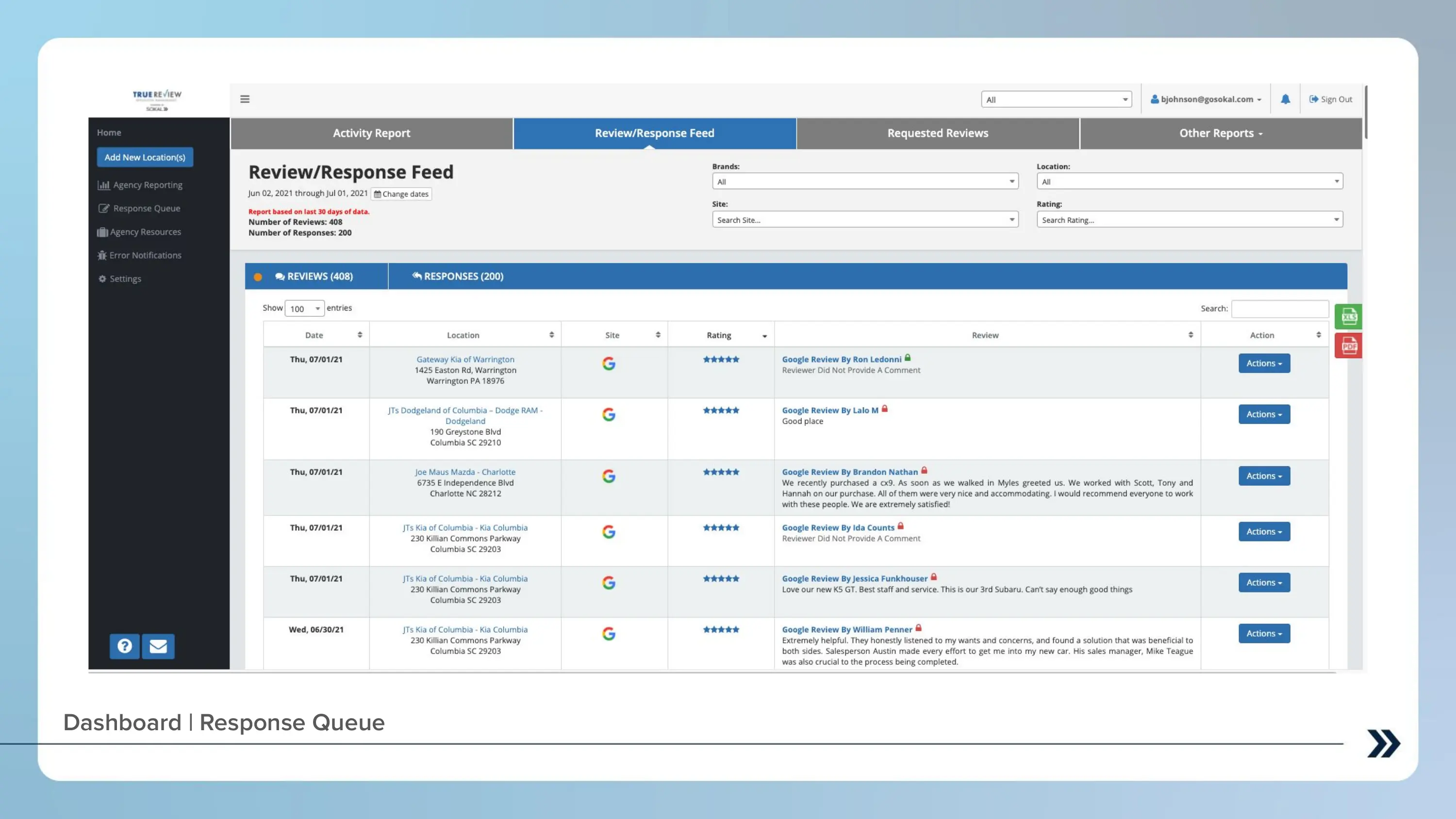
Task: Click green lock icon by Ron Ledonni
Action: pyautogui.click(x=908, y=358)
